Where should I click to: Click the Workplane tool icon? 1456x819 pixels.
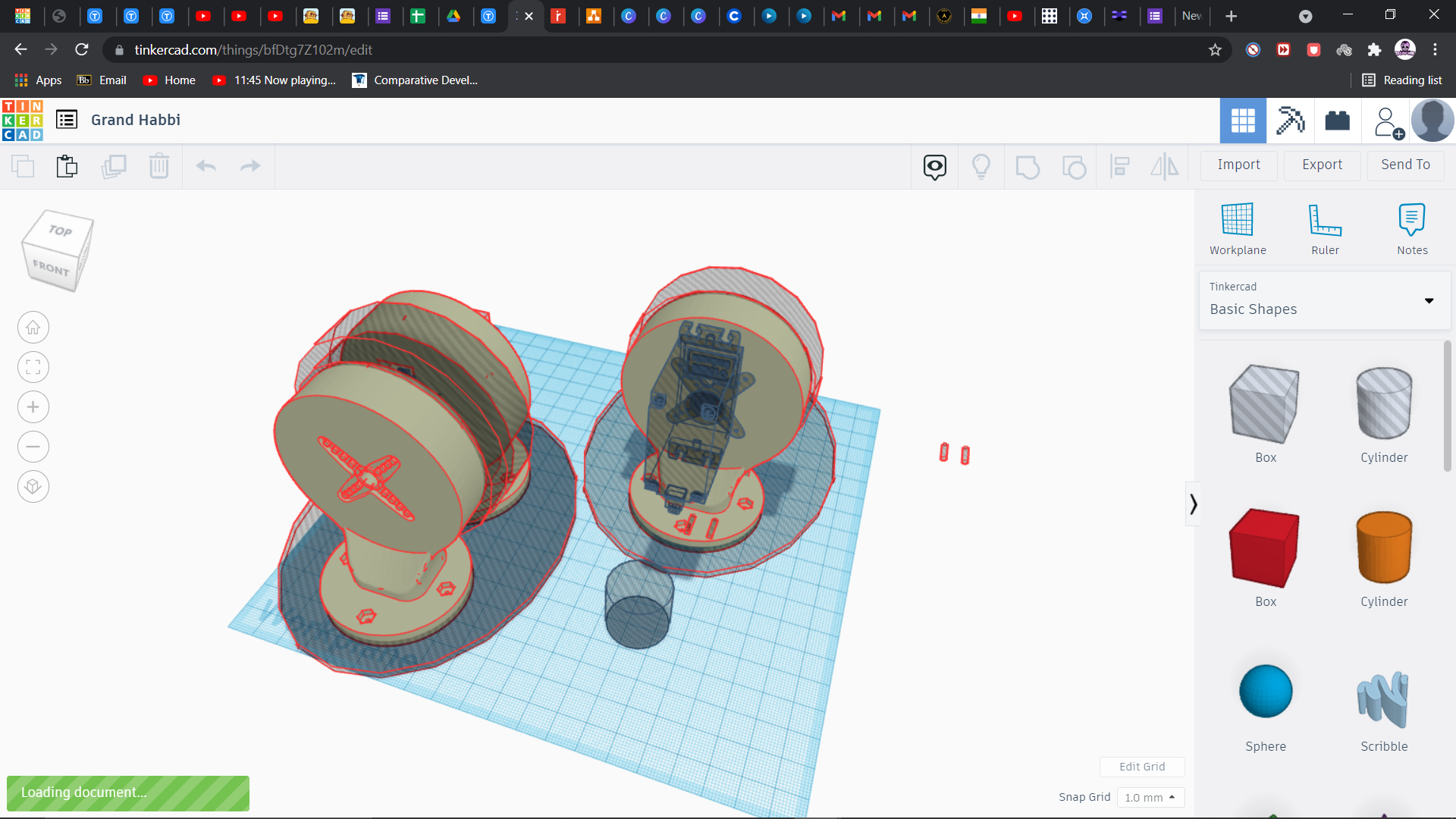point(1237,221)
